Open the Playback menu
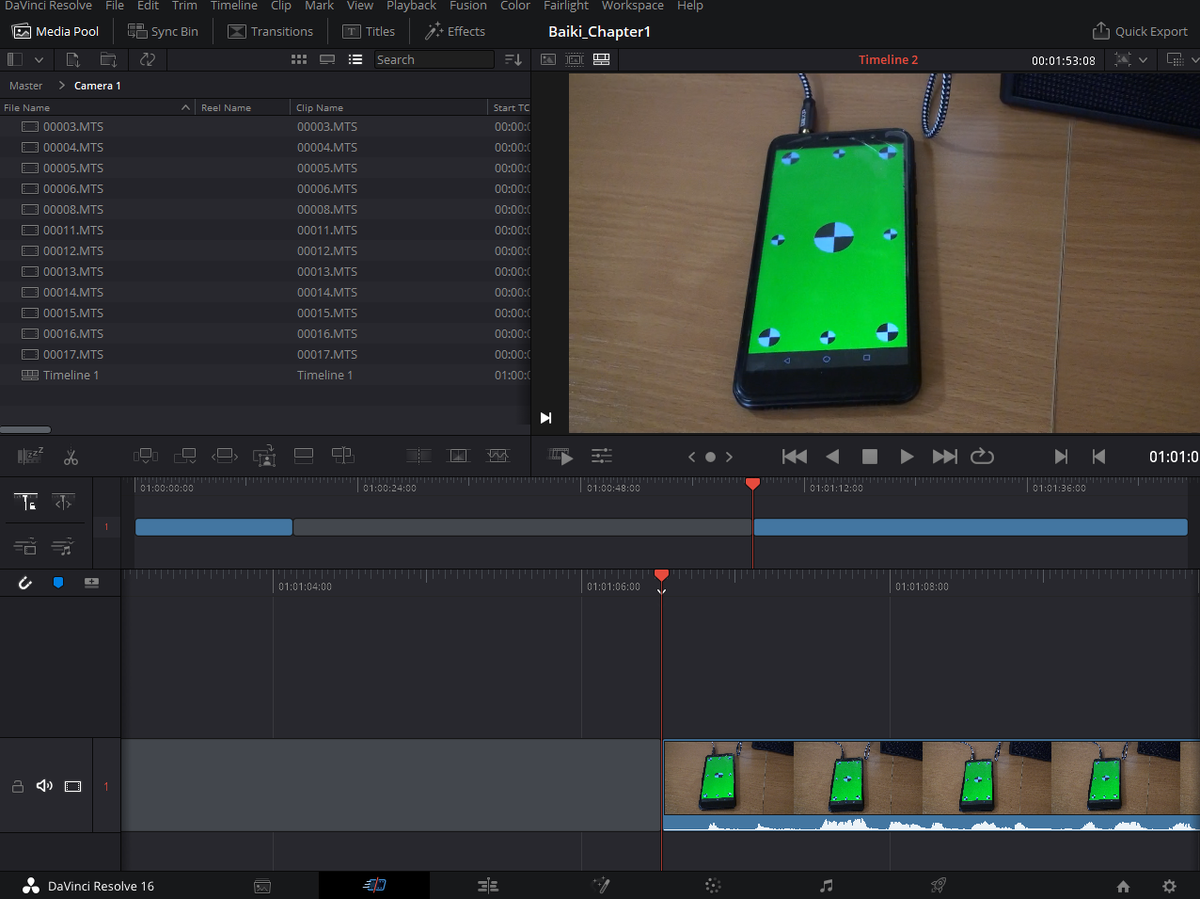1200x899 pixels. [x=411, y=6]
